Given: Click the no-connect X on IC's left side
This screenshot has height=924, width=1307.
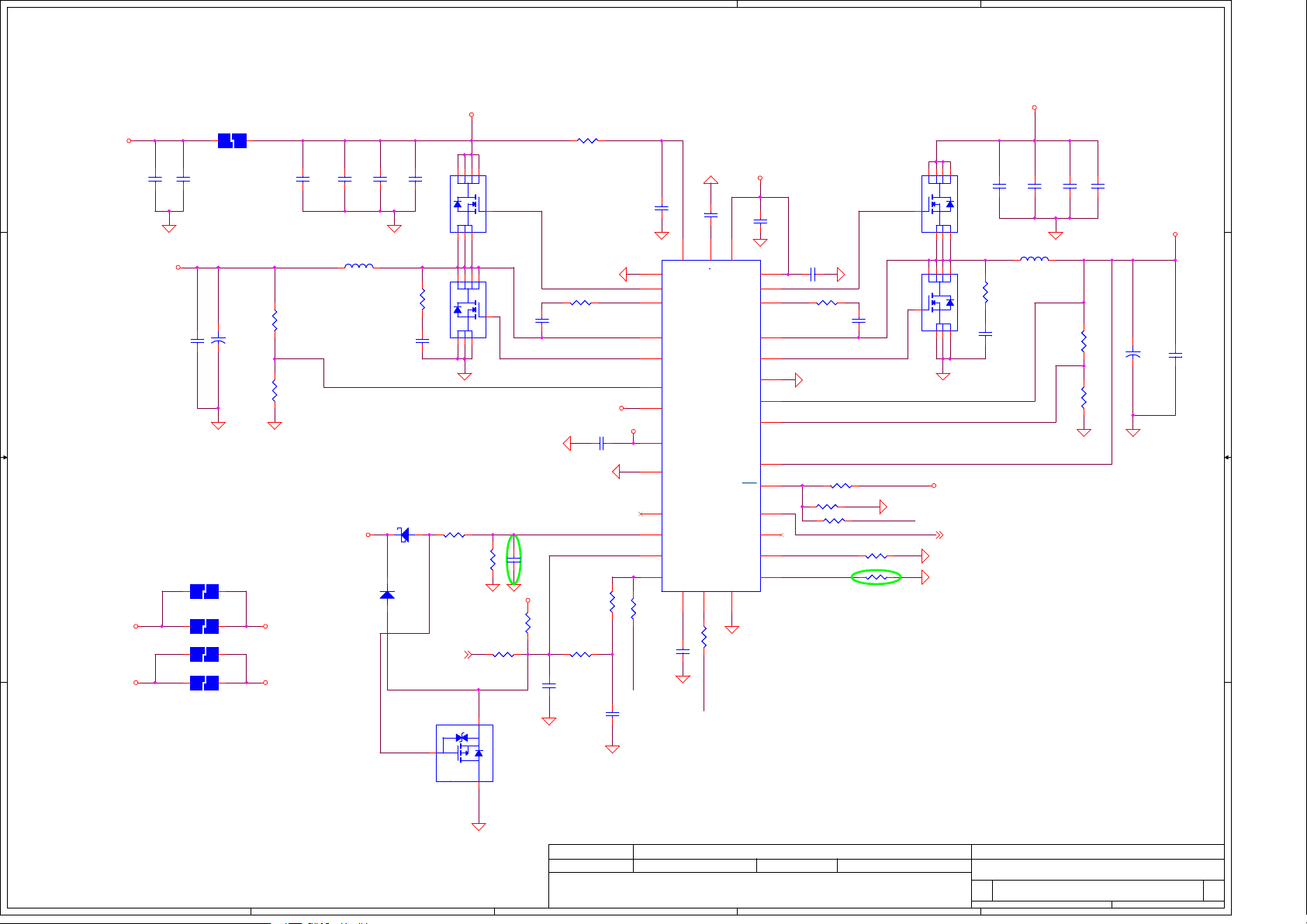Looking at the screenshot, I should 641,514.
